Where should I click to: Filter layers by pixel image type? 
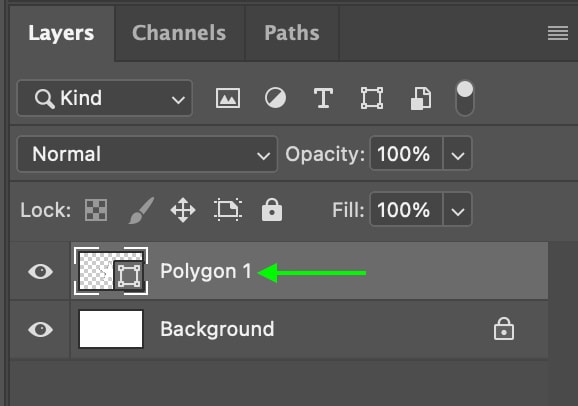[x=227, y=98]
